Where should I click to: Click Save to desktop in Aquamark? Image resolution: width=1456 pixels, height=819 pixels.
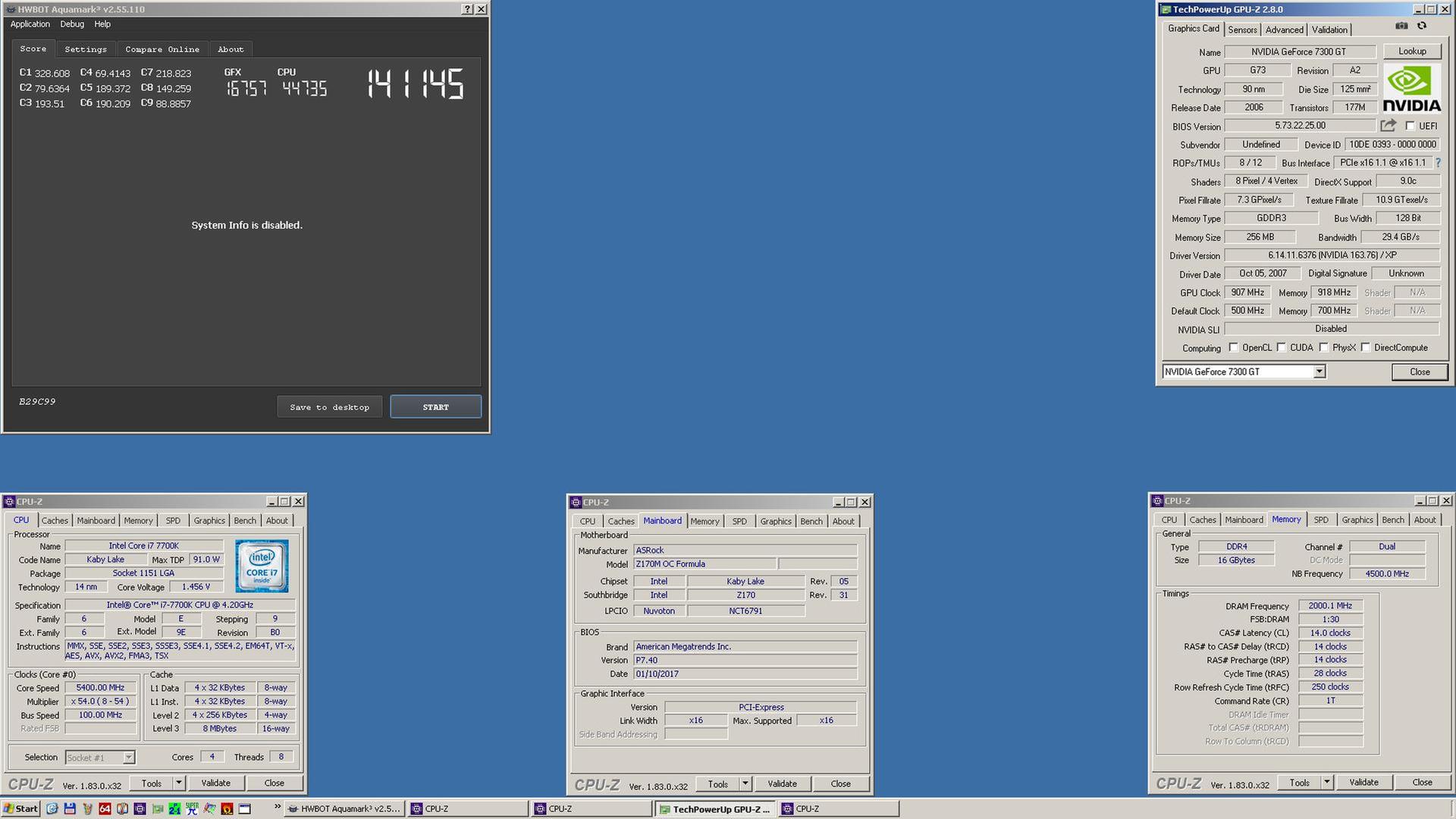click(329, 407)
